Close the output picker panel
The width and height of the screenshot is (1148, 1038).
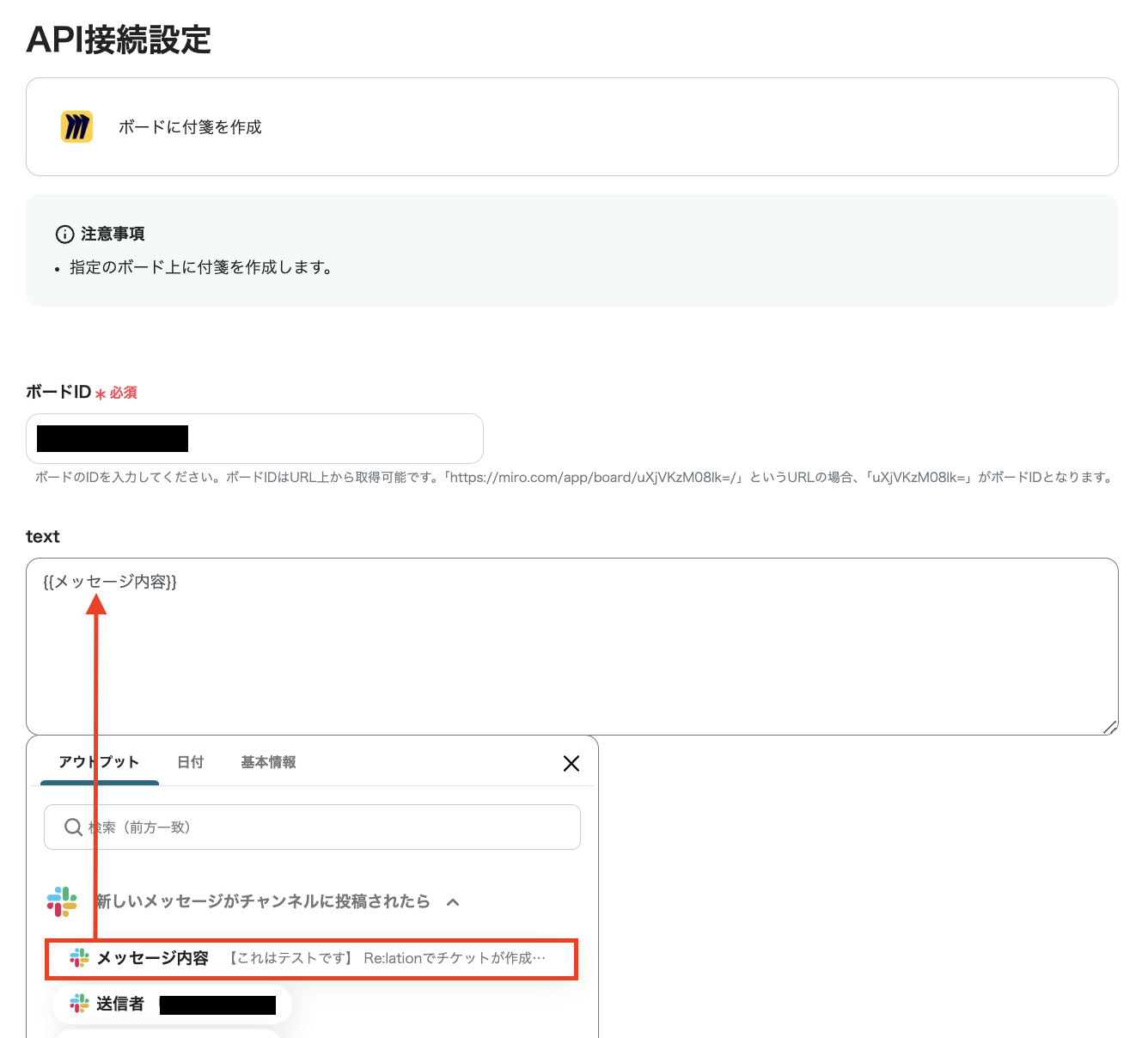[x=571, y=763]
